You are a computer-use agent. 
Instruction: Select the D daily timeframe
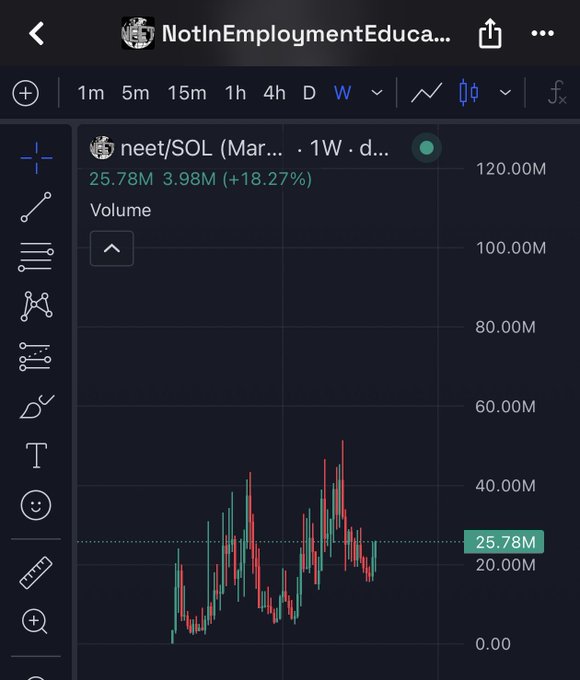[x=309, y=93]
